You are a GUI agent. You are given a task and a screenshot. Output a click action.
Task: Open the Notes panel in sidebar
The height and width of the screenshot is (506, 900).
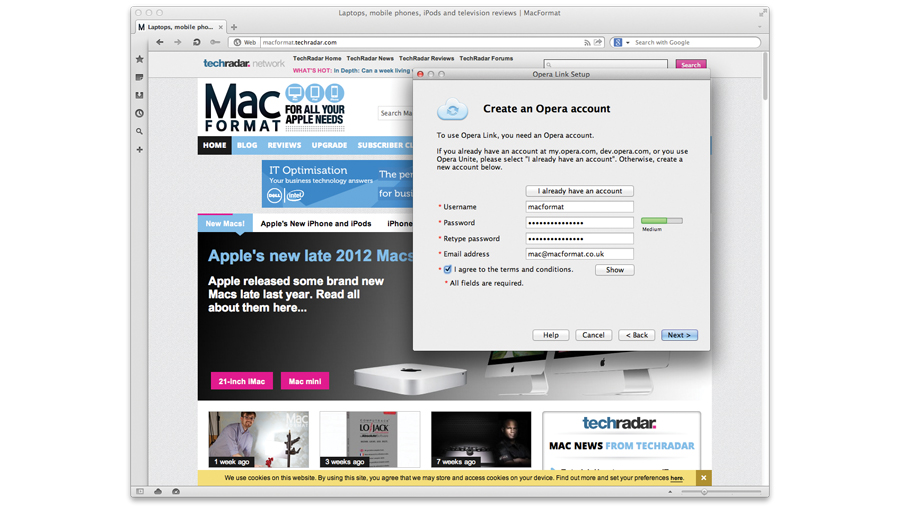(139, 77)
